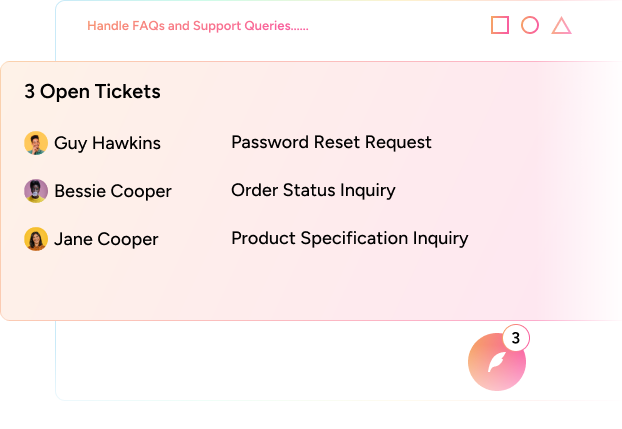Screen dimensions: 622x429
Task: Click Bessie Cooper's avatar picture
Action: pos(36,191)
